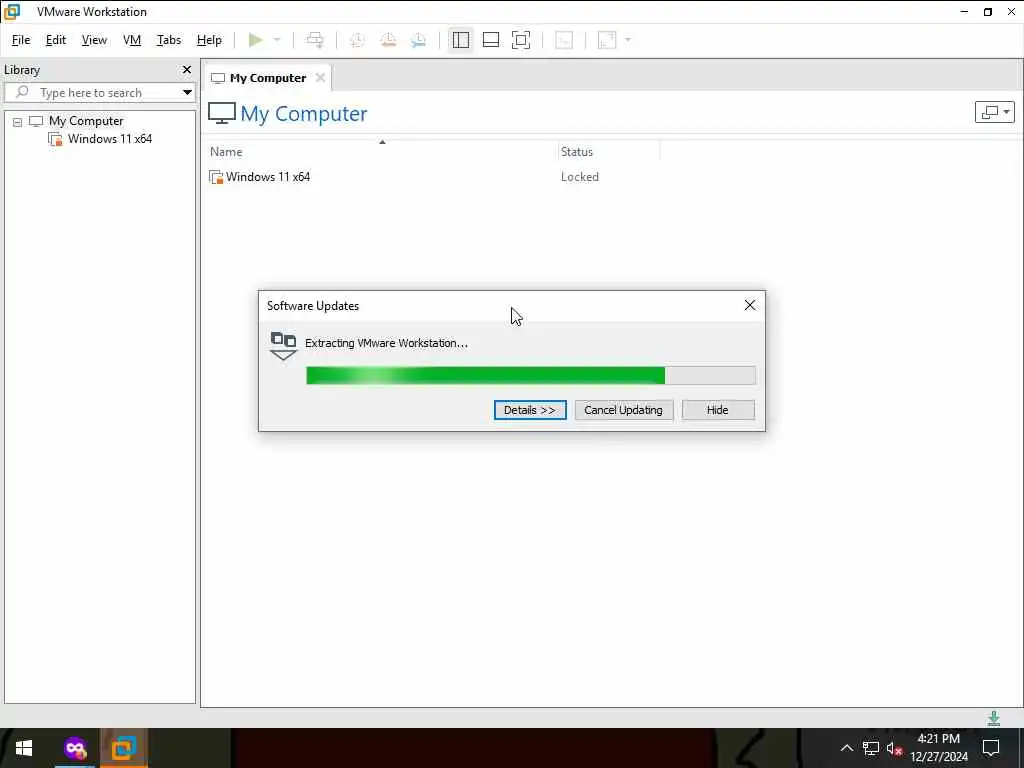Click the VMware Workstation taskbar icon
Screen dimensions: 1024x768
(x=123, y=748)
